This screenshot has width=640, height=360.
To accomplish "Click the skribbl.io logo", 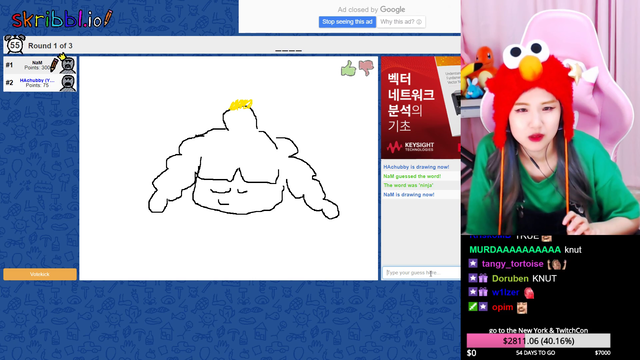I will pyautogui.click(x=62, y=19).
